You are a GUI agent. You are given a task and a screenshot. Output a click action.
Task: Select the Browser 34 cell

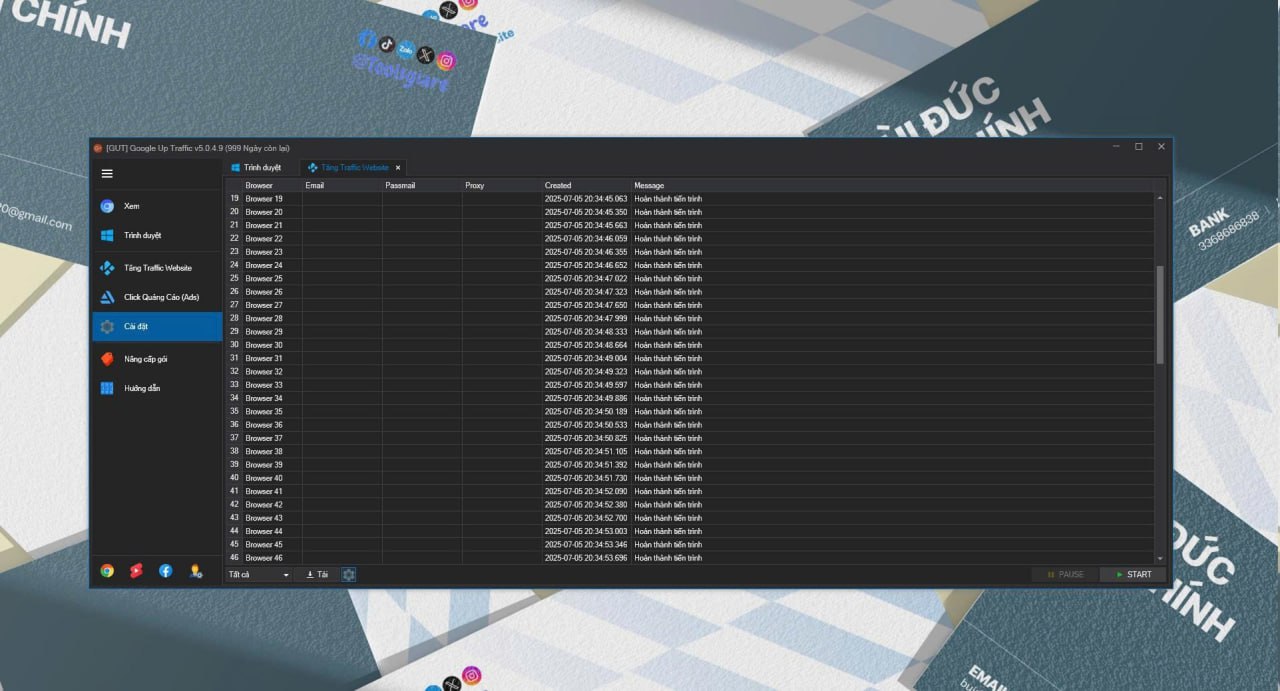point(272,398)
